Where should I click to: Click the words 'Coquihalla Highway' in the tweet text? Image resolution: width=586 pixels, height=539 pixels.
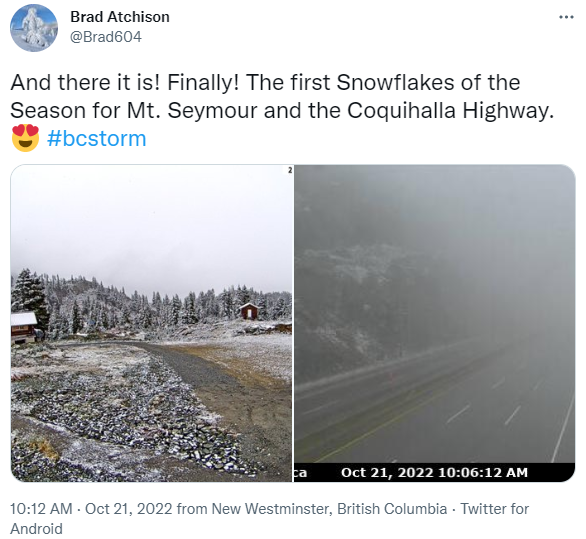[450, 111]
